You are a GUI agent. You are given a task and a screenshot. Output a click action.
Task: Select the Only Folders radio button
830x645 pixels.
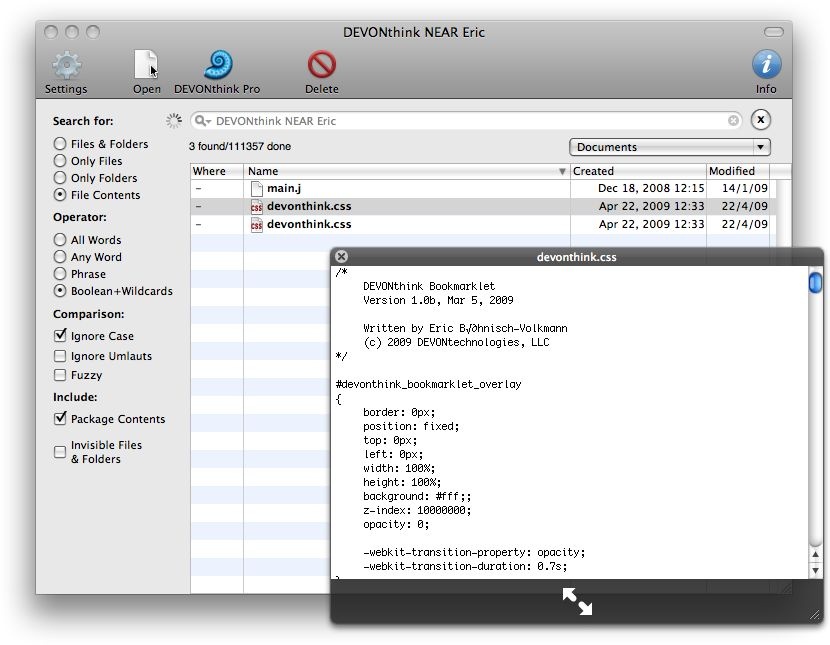[61, 178]
